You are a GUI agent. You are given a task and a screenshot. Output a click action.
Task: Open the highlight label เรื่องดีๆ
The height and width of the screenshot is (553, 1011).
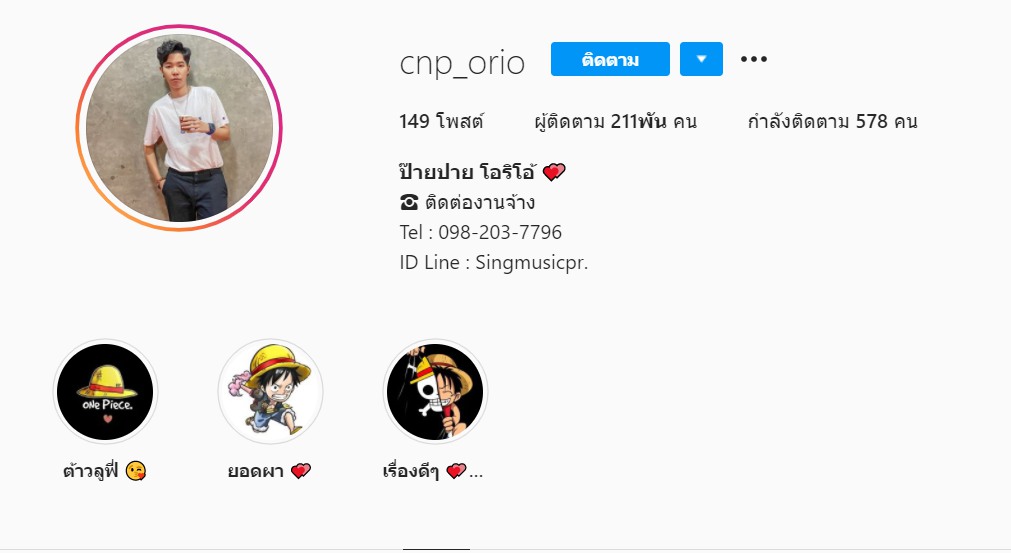tap(411, 471)
